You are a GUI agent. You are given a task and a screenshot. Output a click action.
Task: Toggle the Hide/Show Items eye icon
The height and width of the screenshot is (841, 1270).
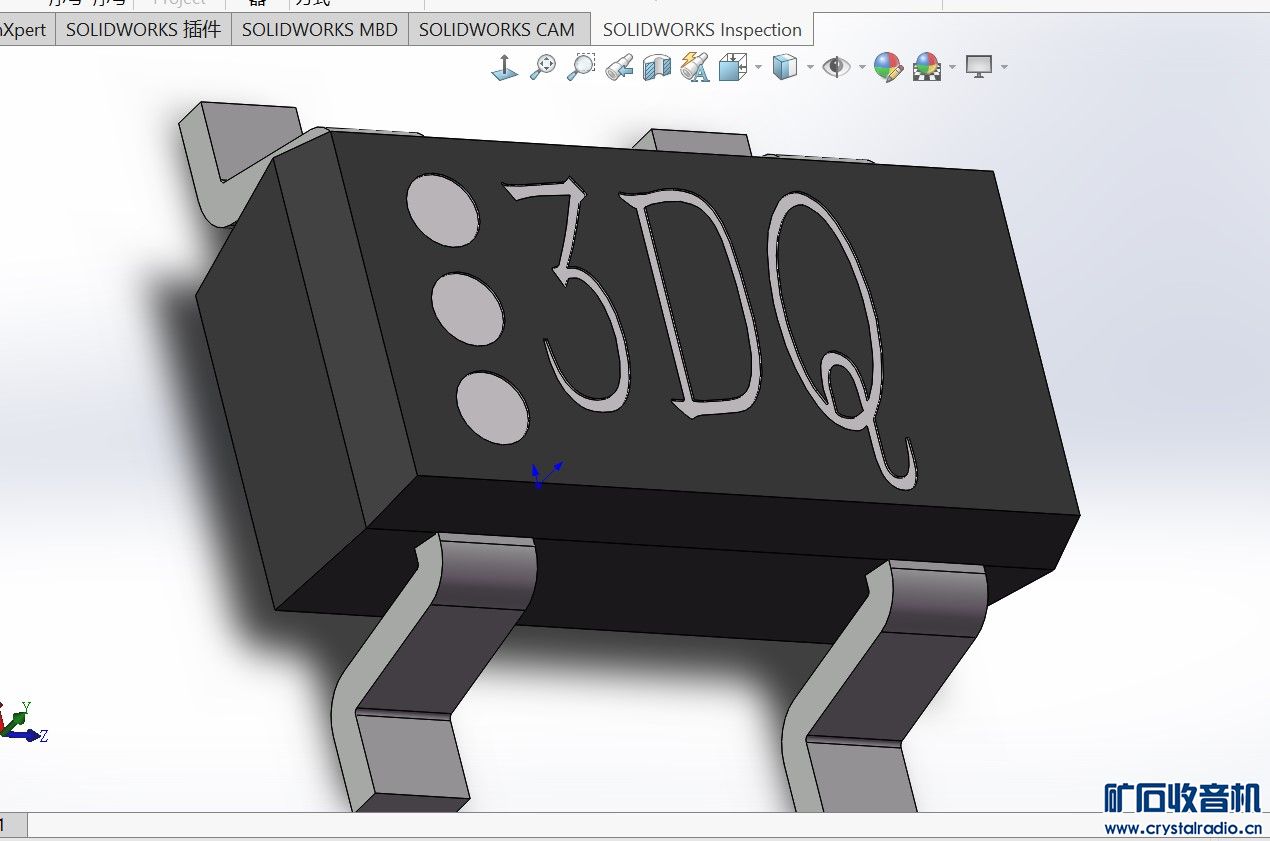pos(835,68)
